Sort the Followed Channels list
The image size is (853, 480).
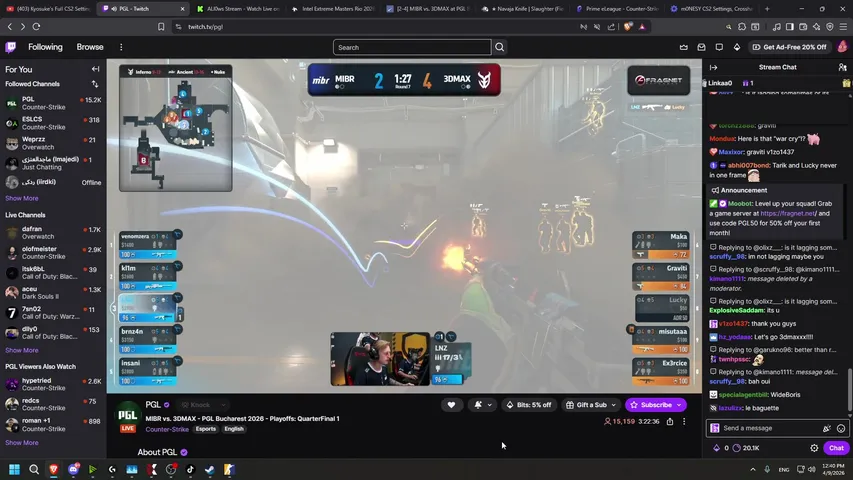(x=95, y=84)
